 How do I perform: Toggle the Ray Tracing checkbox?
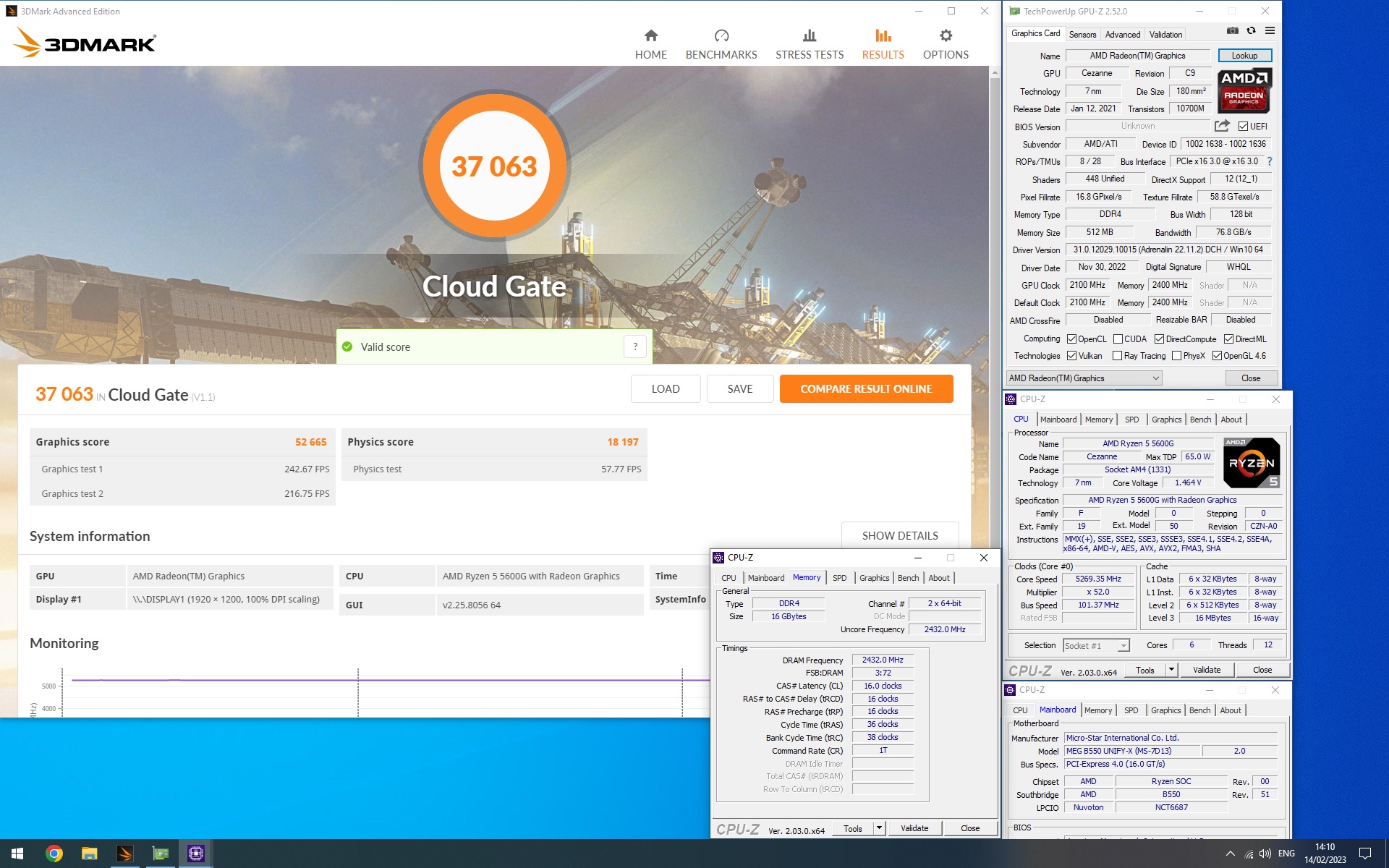tap(1117, 356)
